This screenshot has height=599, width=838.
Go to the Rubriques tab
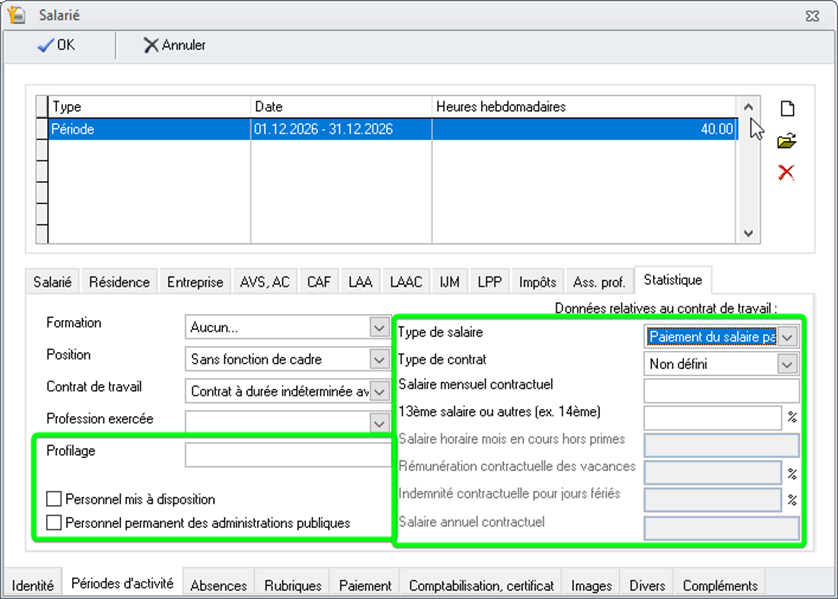(x=293, y=585)
